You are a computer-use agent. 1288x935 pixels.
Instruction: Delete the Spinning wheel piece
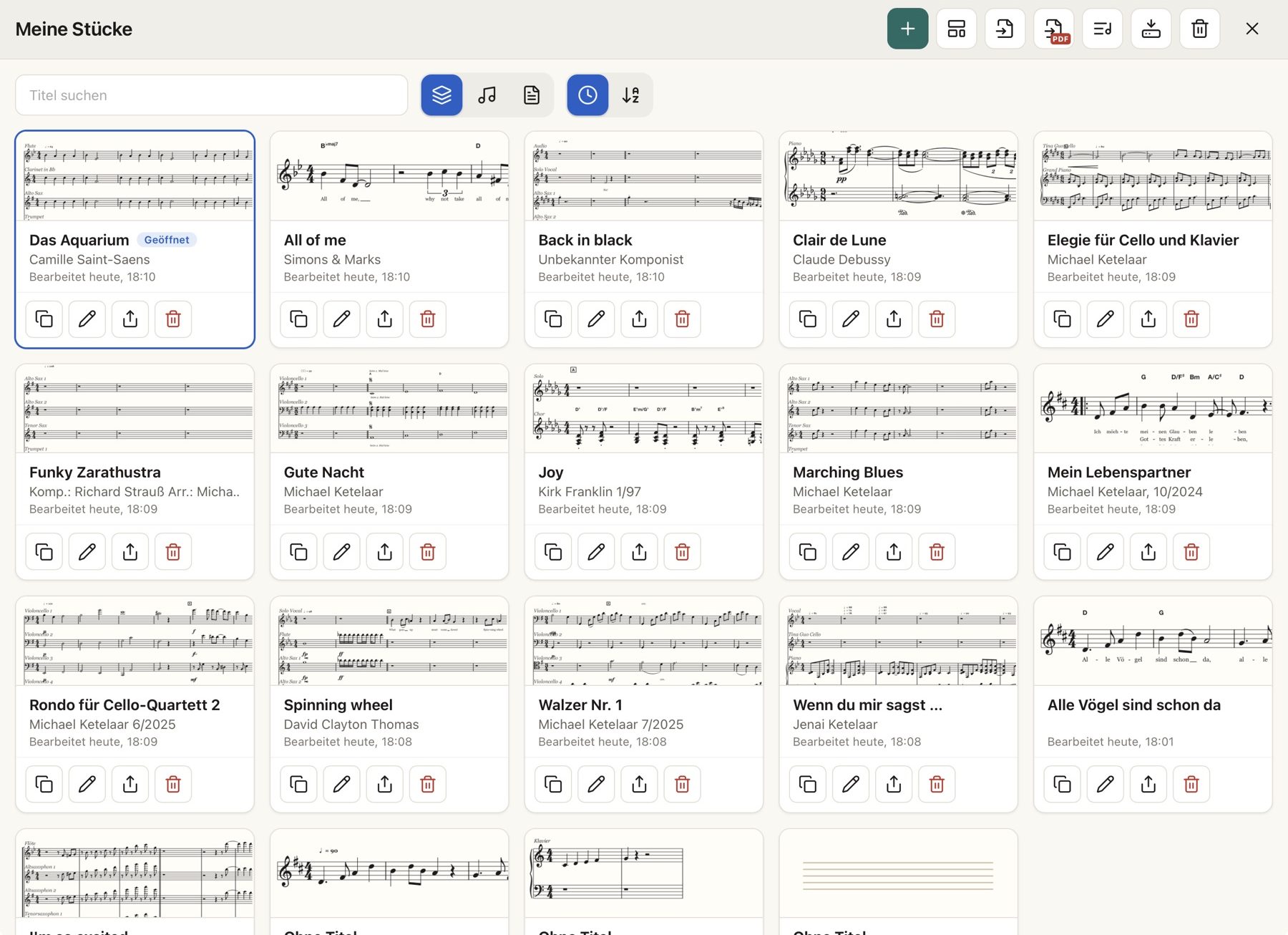pyautogui.click(x=427, y=784)
